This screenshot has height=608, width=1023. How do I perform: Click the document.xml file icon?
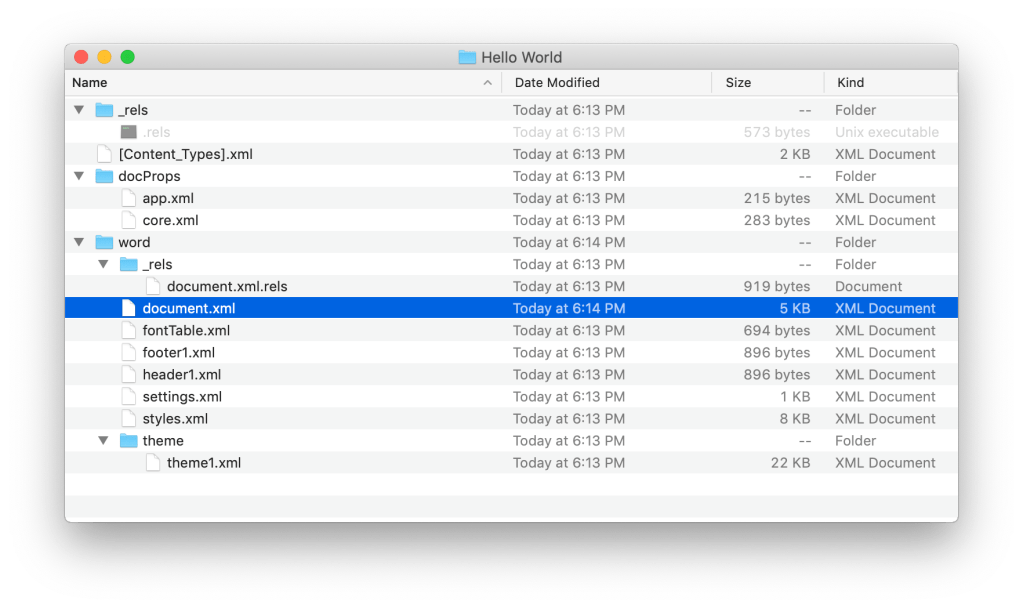tap(128, 308)
